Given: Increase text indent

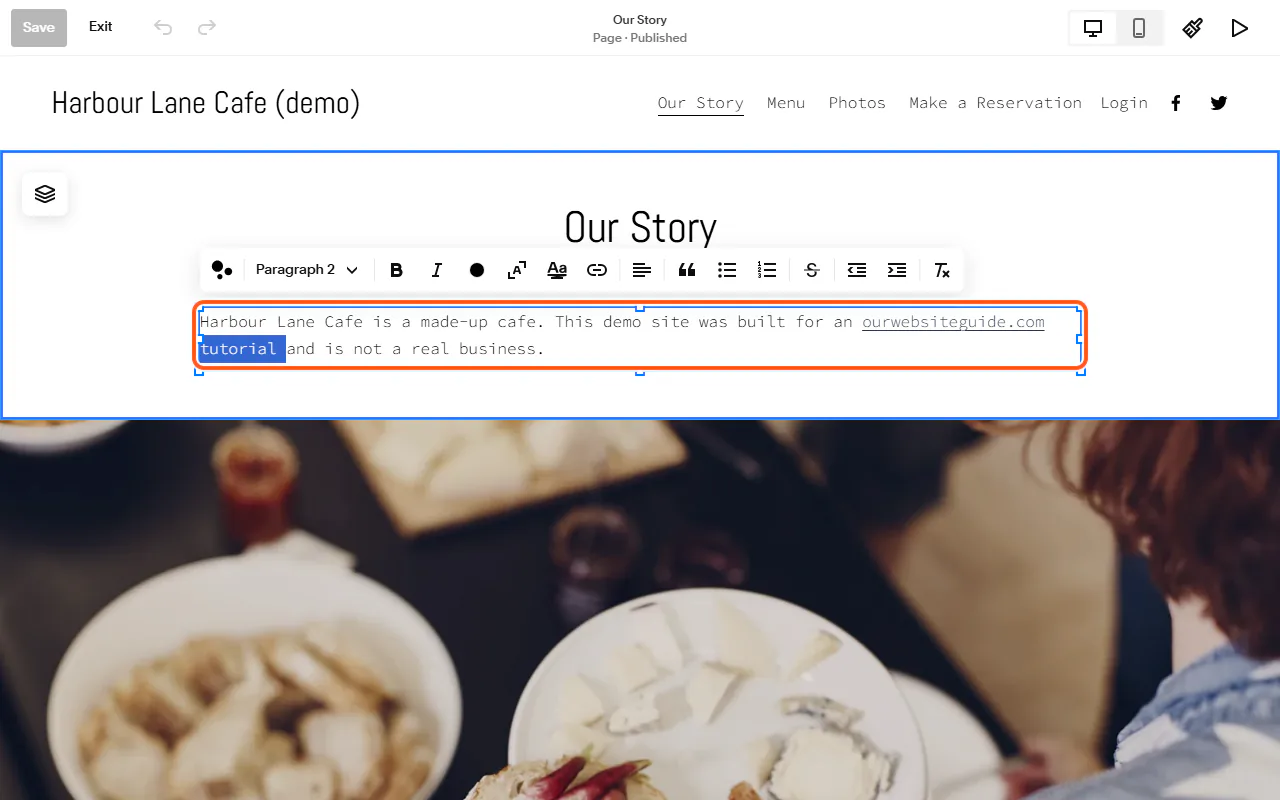Looking at the screenshot, I should [897, 270].
